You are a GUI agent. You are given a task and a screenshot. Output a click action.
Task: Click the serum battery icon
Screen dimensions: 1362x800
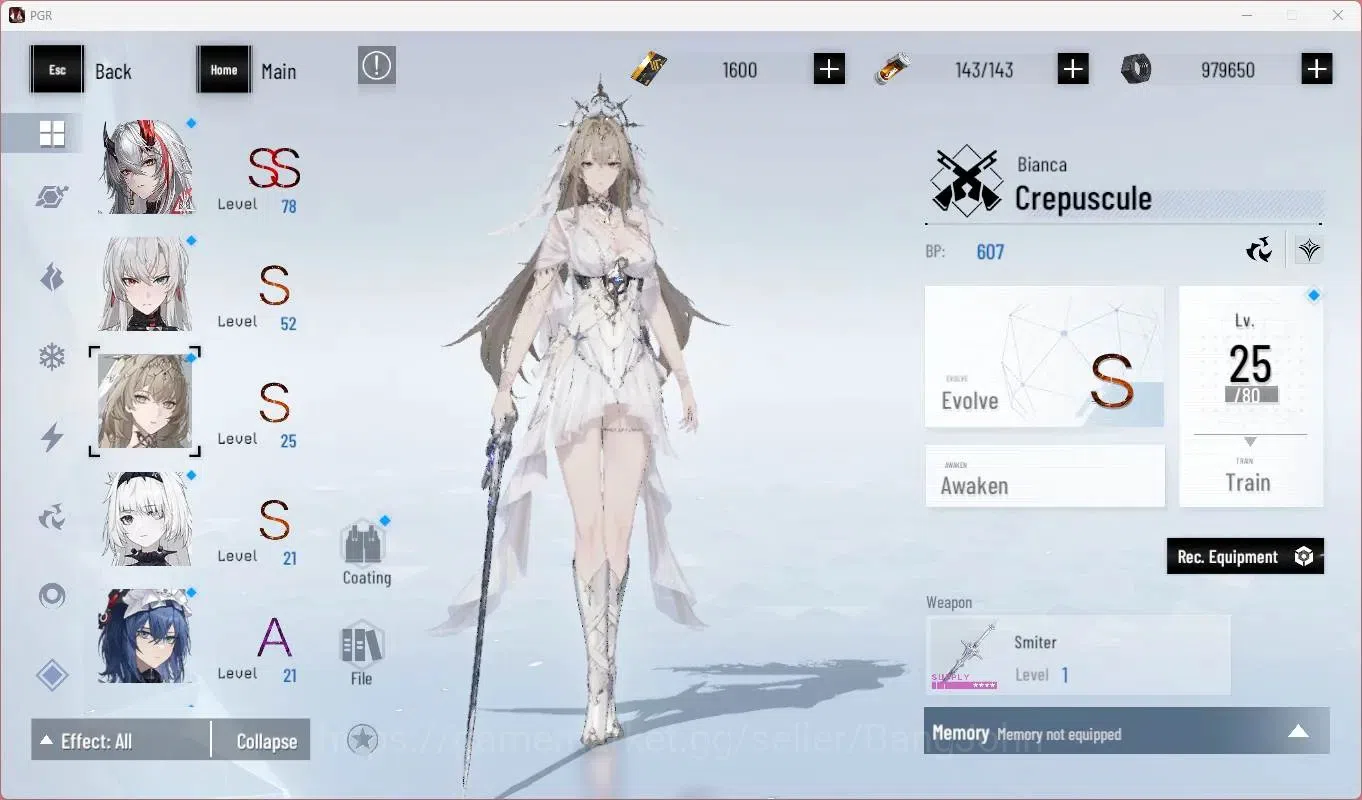pos(892,69)
